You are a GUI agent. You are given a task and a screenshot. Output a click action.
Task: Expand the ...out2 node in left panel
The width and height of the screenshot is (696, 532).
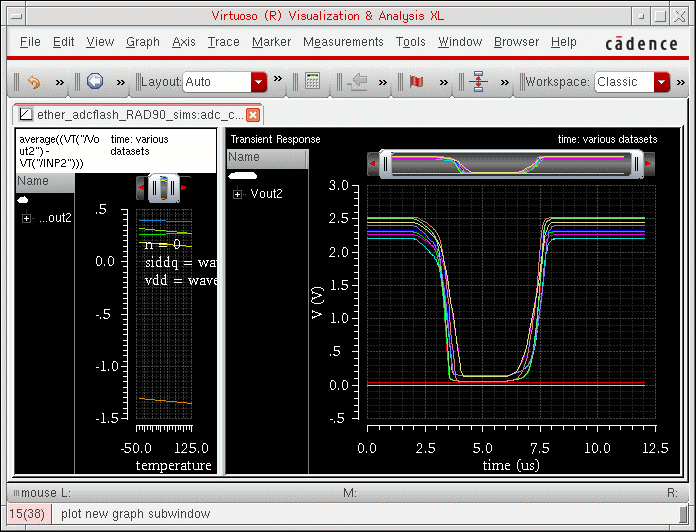[26, 218]
